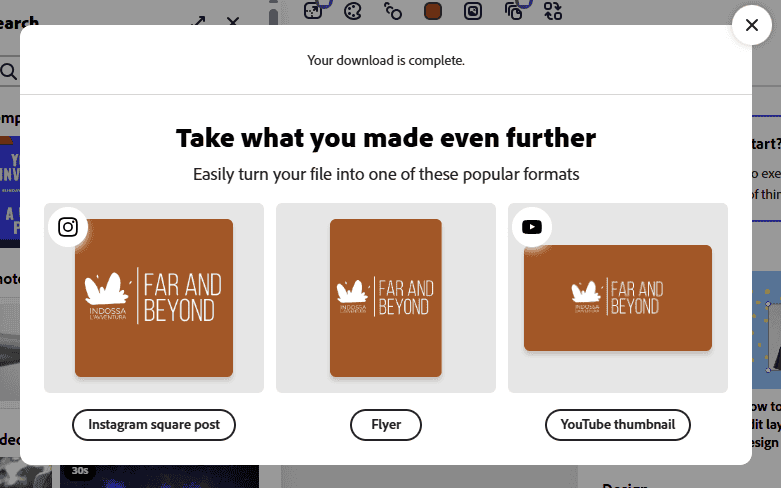Click the rounded square icon in toolbar

point(473,11)
